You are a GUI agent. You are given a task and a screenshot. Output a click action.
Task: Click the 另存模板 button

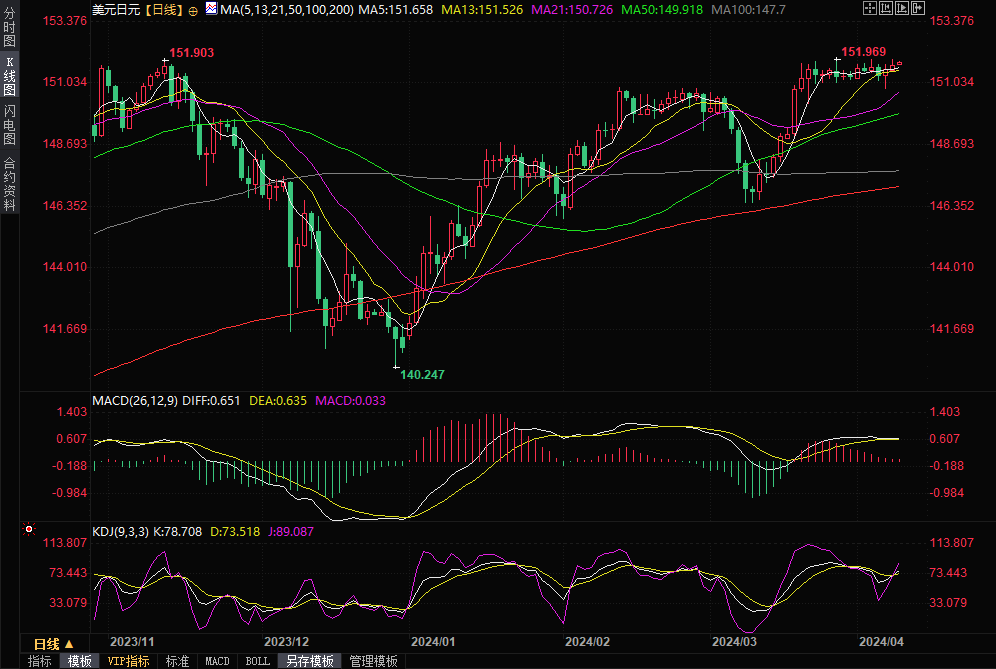click(x=309, y=661)
